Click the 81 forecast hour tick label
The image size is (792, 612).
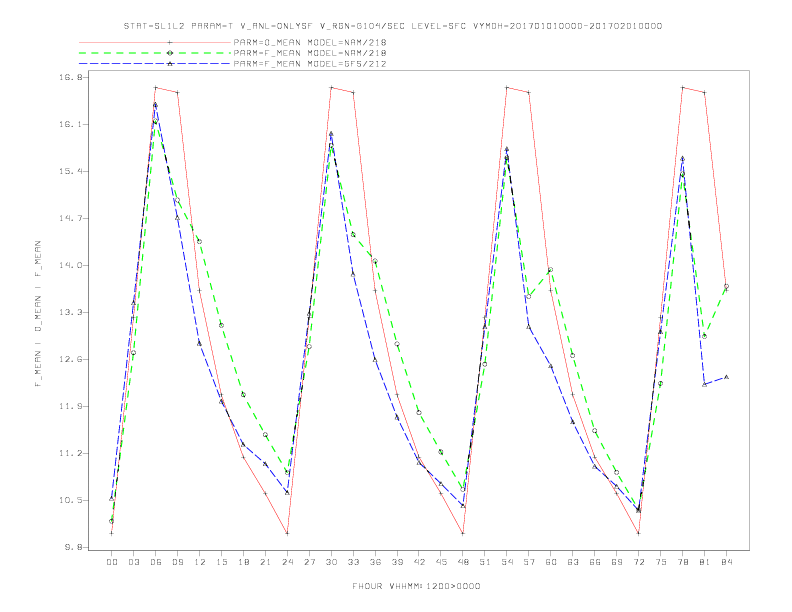point(705,562)
